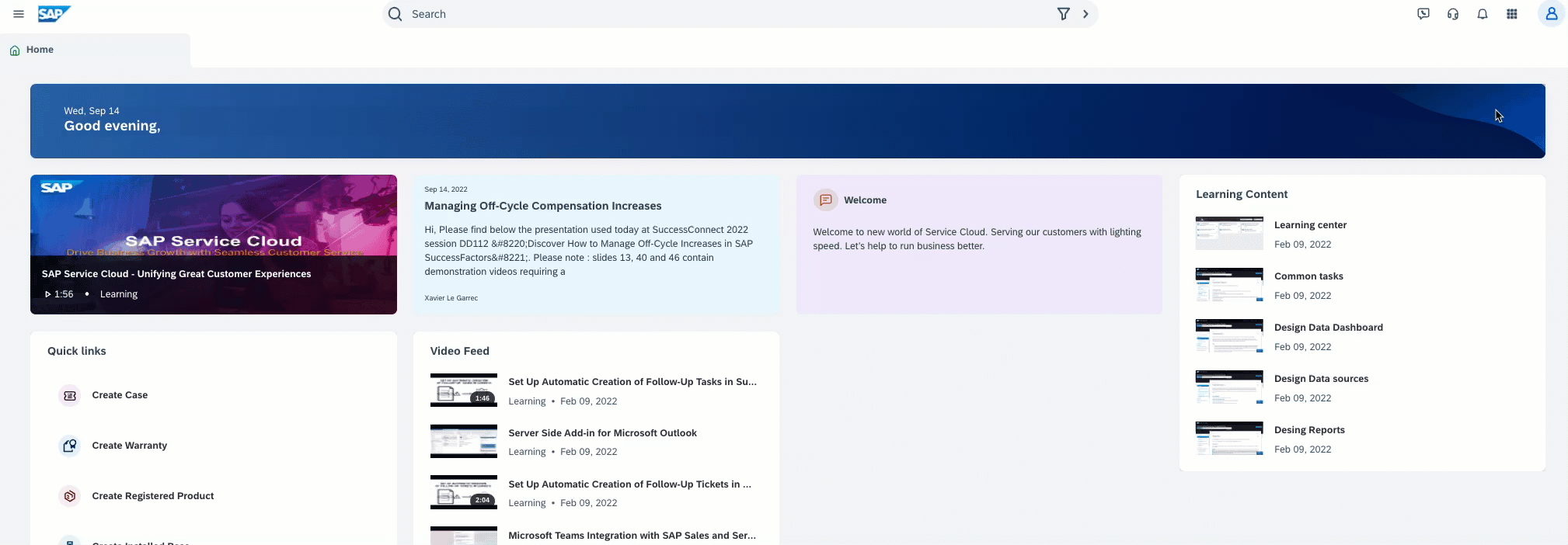Click the search magnifier icon
Viewport: 1568px width, 545px height.
click(395, 14)
